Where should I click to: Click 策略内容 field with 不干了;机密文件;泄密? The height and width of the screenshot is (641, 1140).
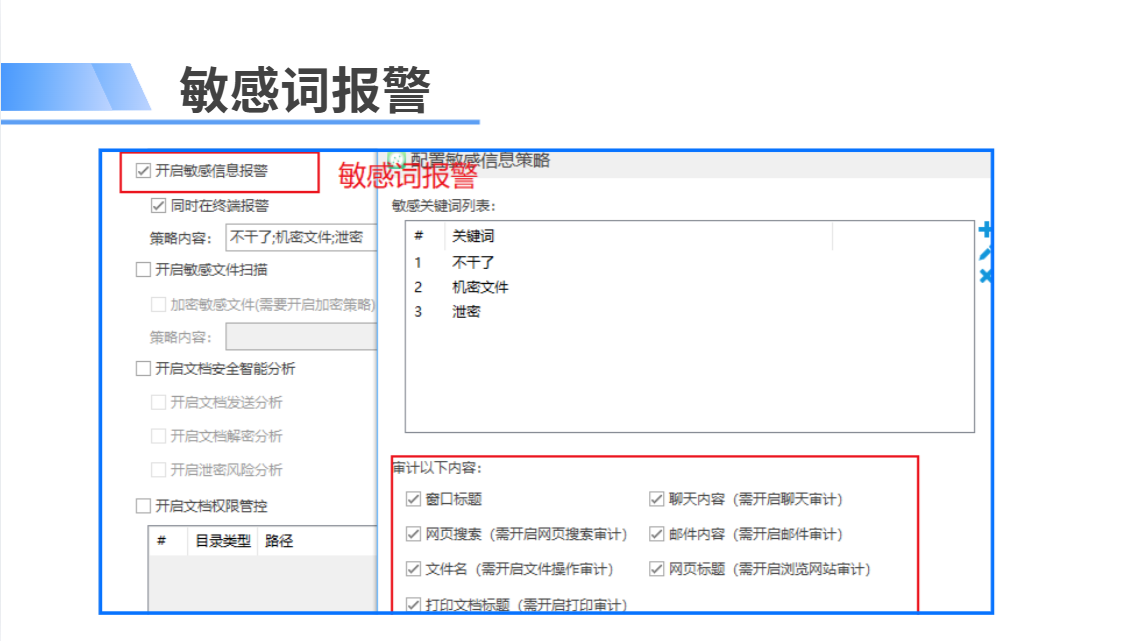[301, 238]
